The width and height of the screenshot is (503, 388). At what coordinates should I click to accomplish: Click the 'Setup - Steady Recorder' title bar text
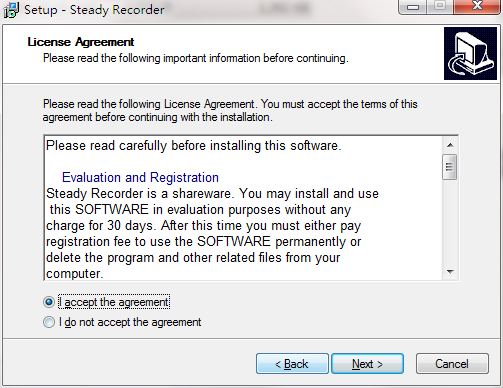94,10
